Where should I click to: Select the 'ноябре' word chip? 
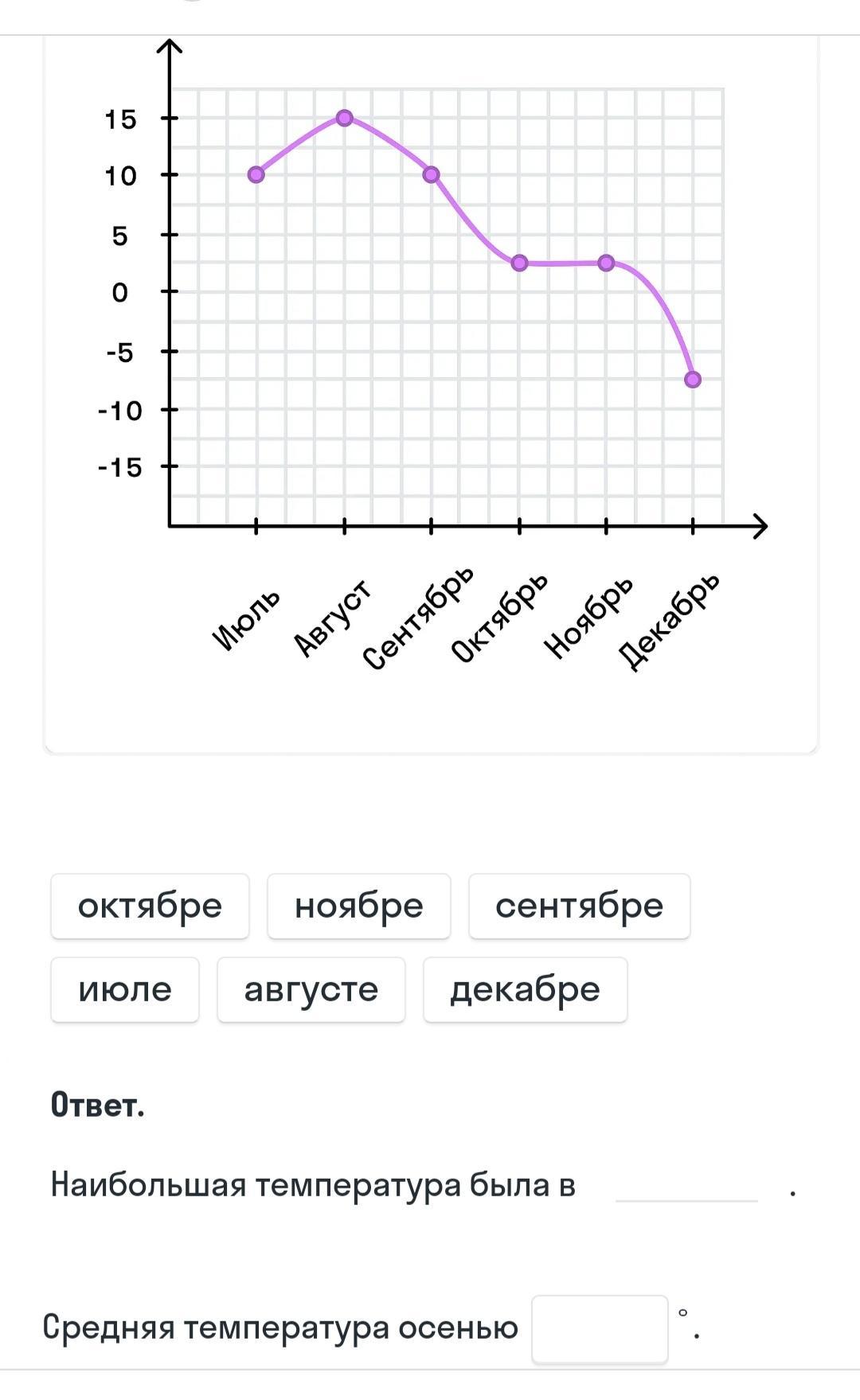coord(358,907)
